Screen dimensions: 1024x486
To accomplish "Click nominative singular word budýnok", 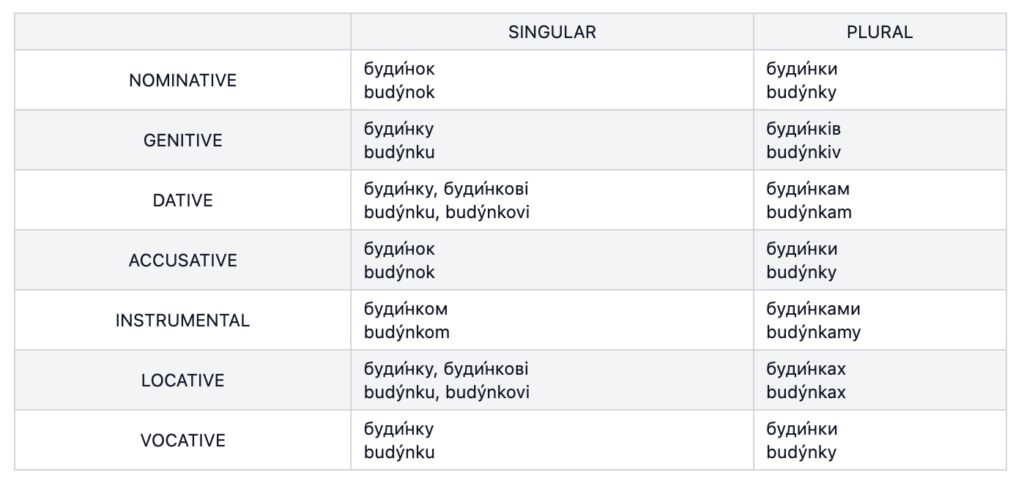I will tap(399, 92).
